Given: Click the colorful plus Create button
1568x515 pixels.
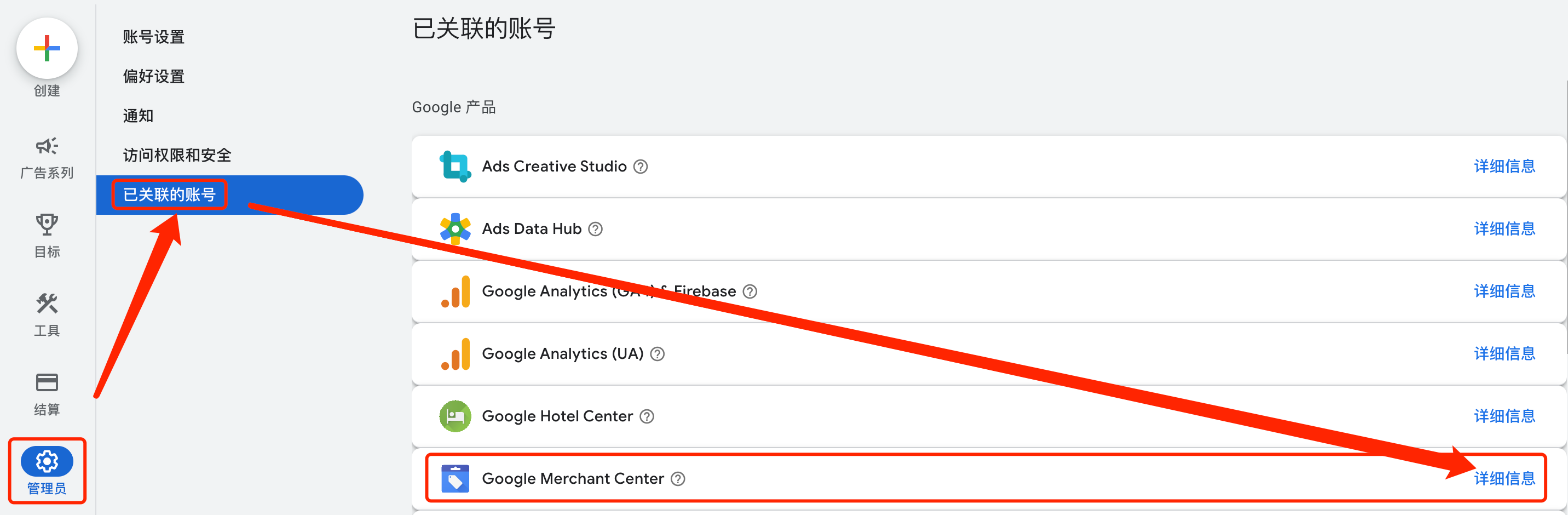Looking at the screenshot, I should (47, 49).
